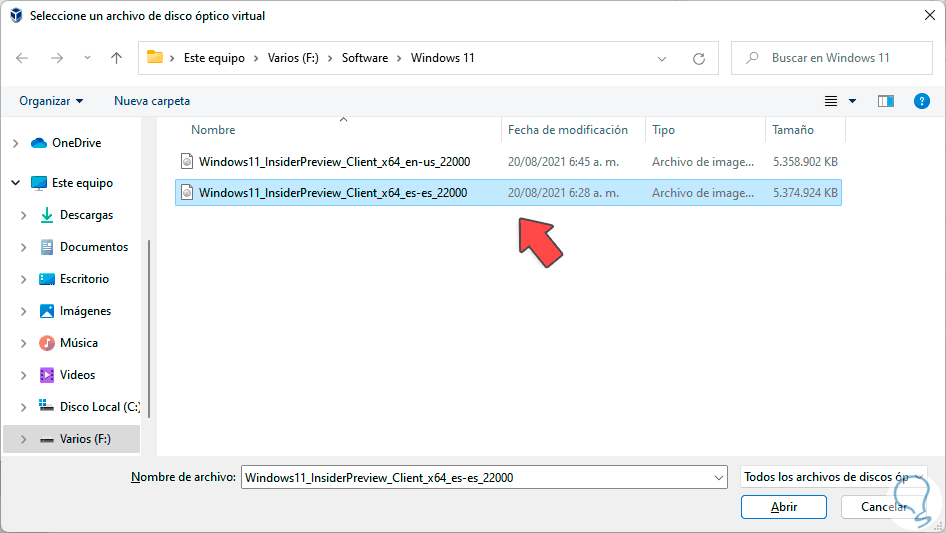Click the 20/08/2021 6:28 a. m. date cell

[x=563, y=193]
